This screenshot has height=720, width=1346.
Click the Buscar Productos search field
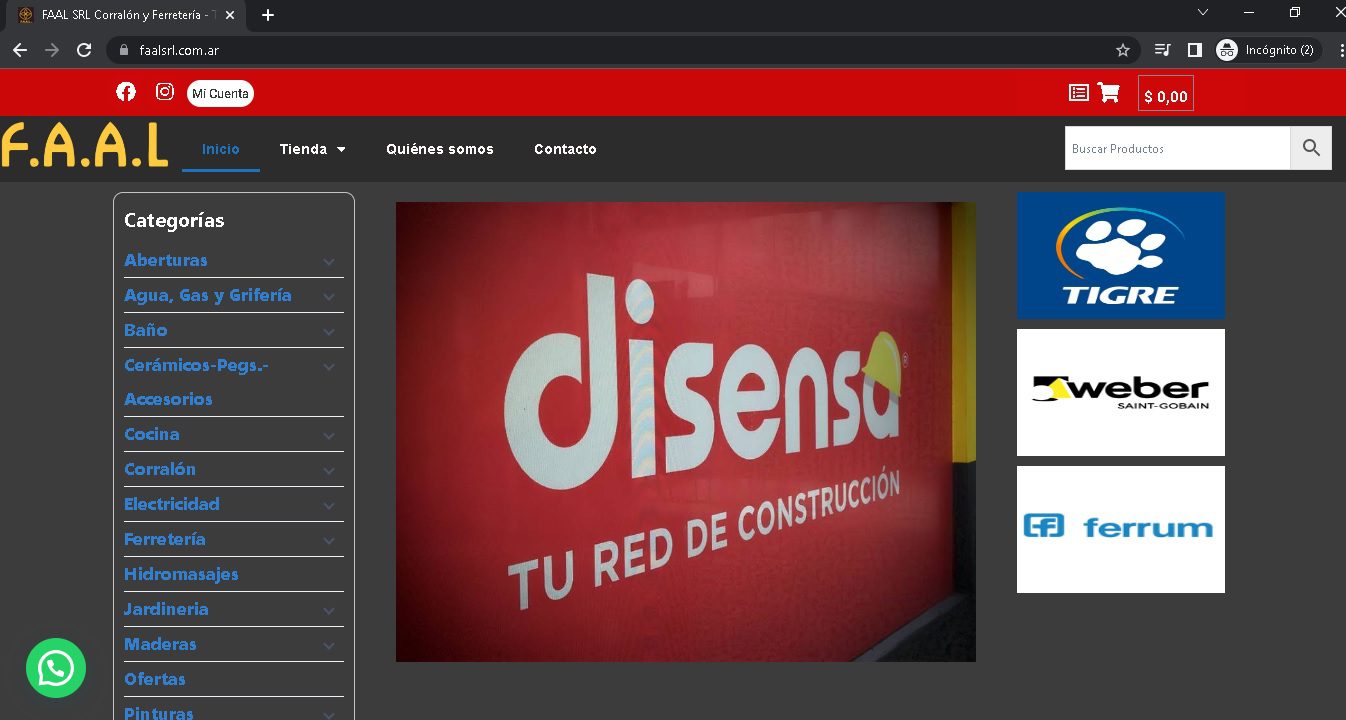pyautogui.click(x=1177, y=148)
